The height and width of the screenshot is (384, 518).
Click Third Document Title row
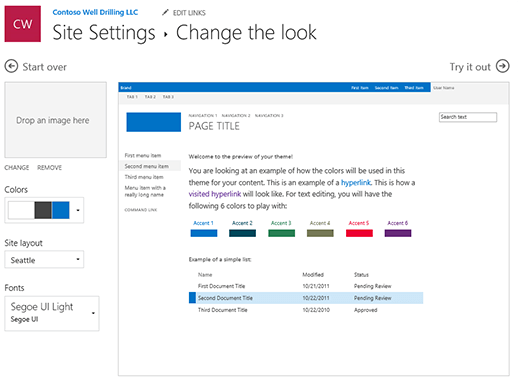pos(306,310)
